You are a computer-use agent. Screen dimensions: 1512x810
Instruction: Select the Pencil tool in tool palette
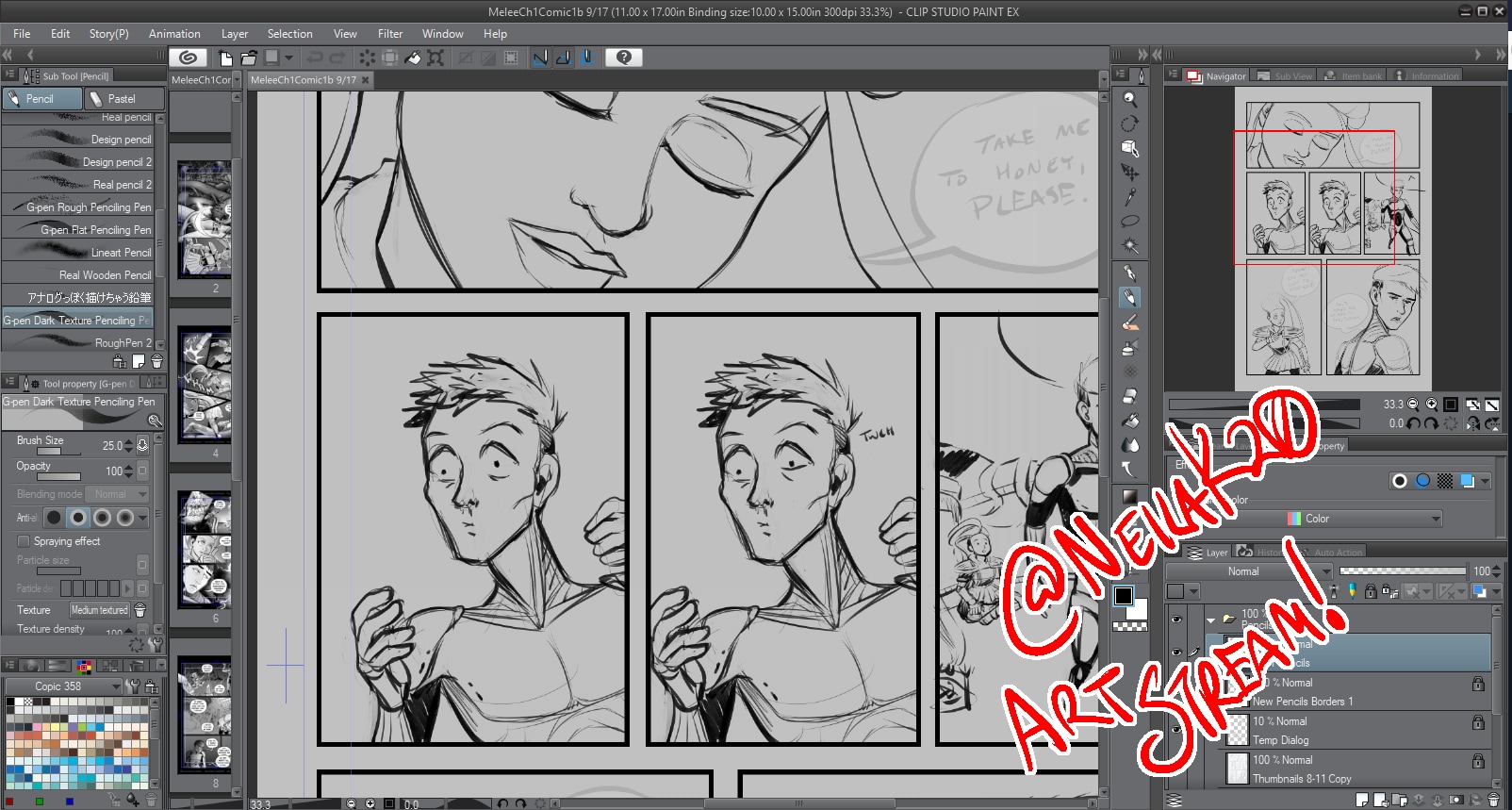click(1129, 298)
